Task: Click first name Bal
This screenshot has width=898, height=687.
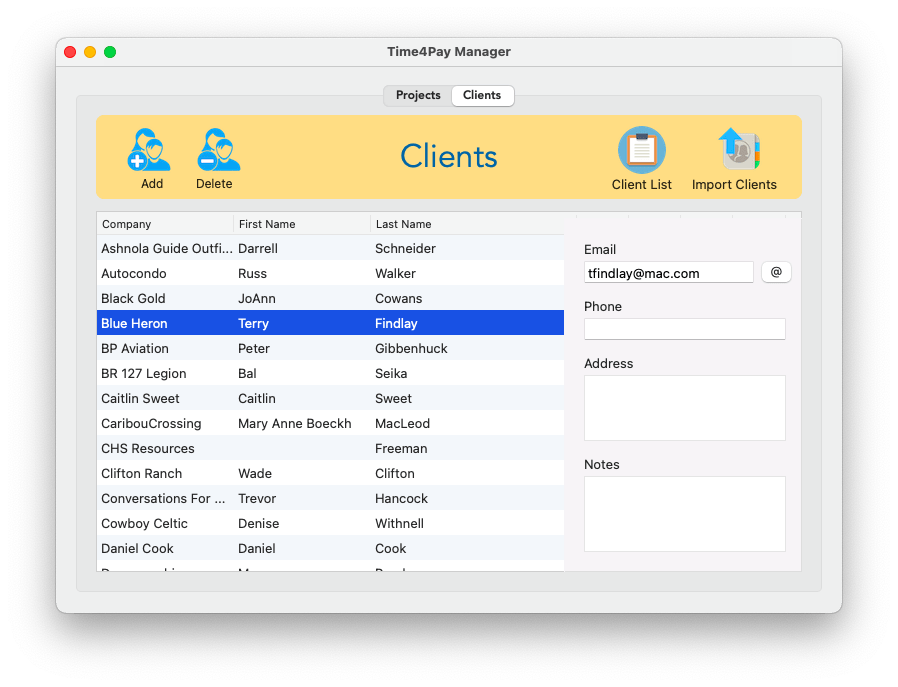Action: coord(247,373)
